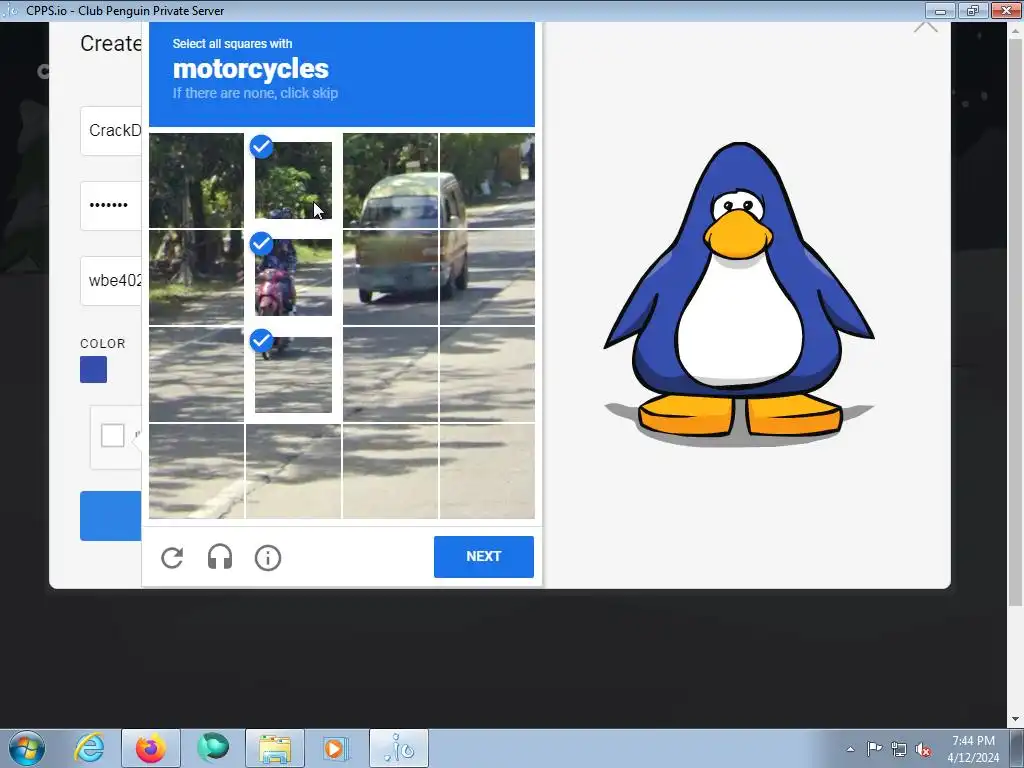
Task: Click the vertical scrollbar down arrow
Action: (1015, 720)
